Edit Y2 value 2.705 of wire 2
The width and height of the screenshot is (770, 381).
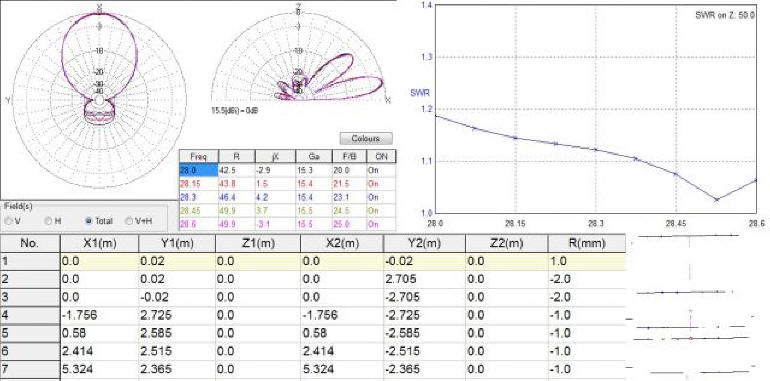(x=424, y=279)
